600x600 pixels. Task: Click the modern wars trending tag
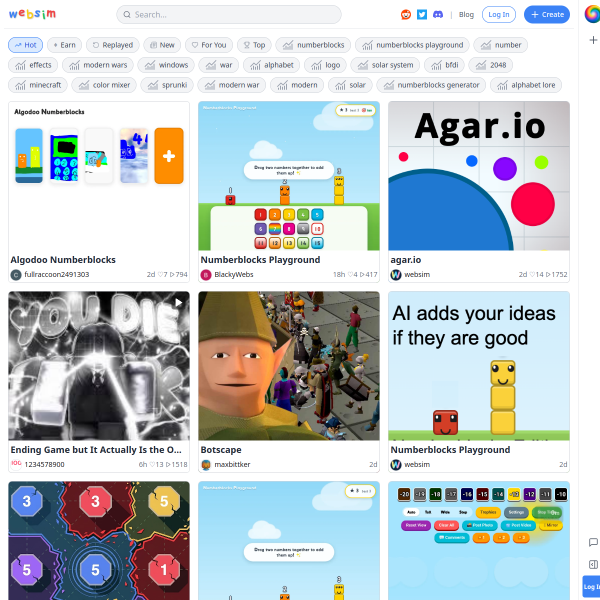click(98, 65)
